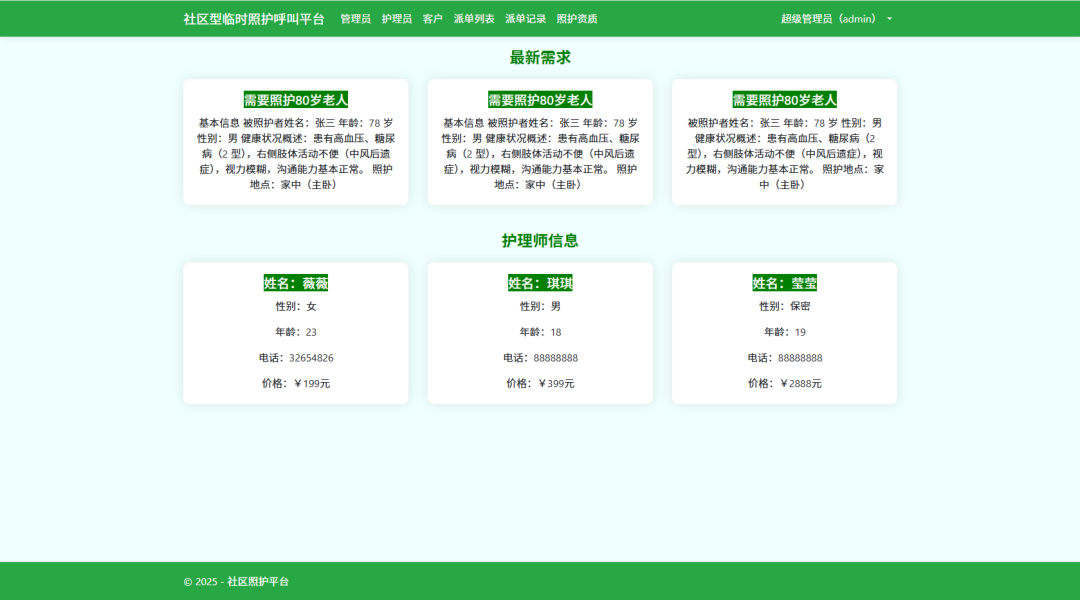
Task: Select the 客户 menu item
Action: point(430,17)
